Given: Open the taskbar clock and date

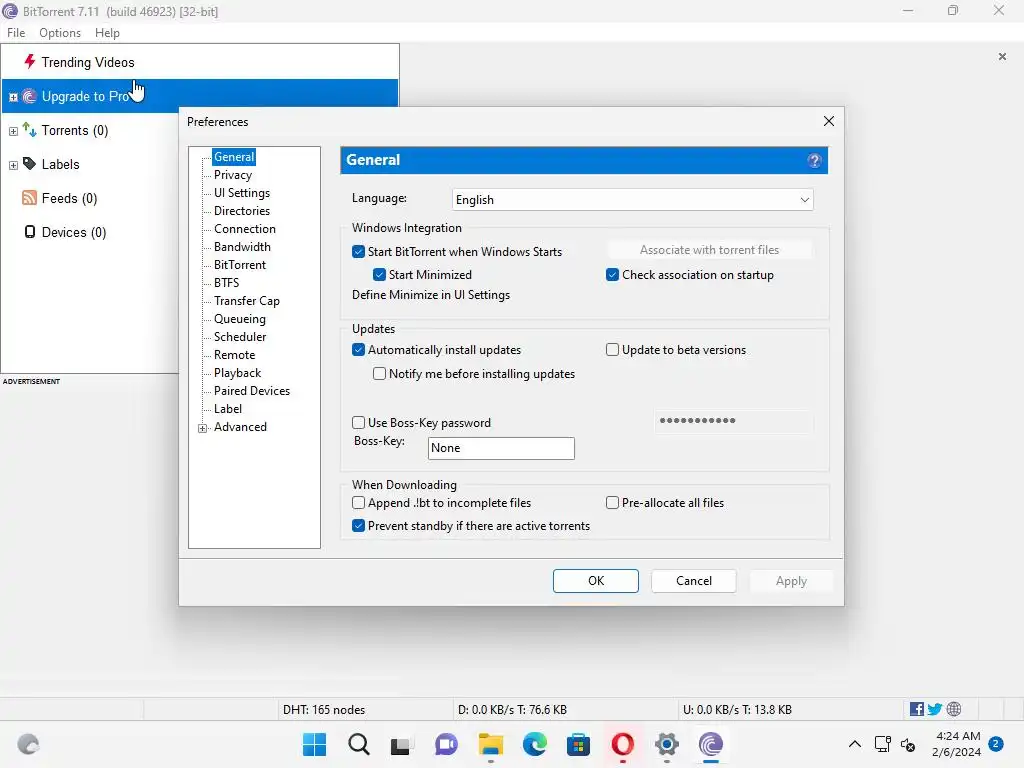Looking at the screenshot, I should (956, 744).
